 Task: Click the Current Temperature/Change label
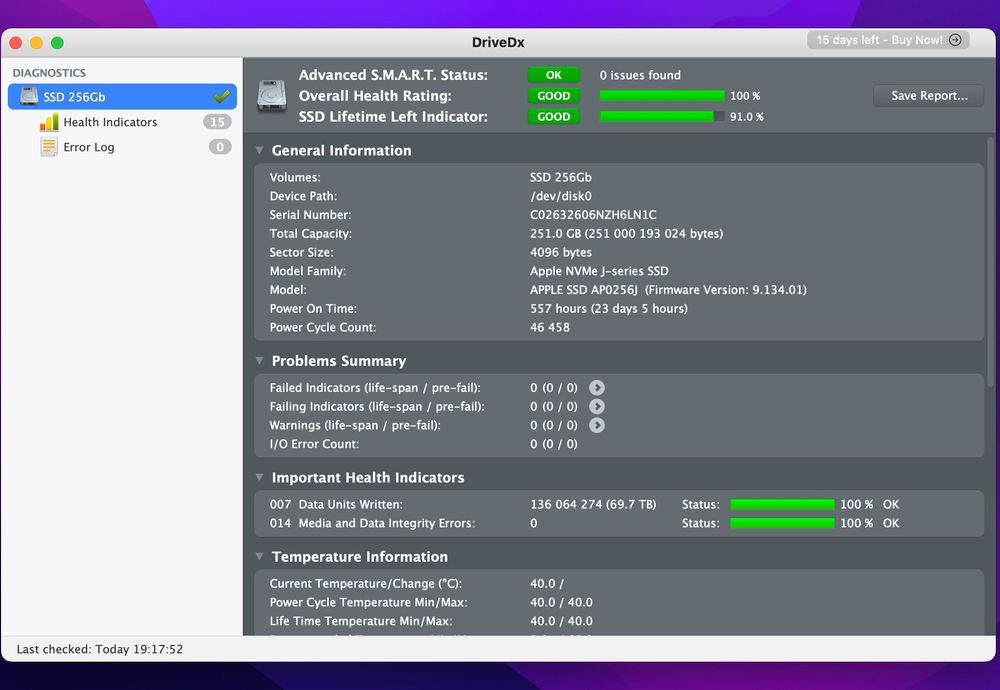pyautogui.click(x=365, y=584)
